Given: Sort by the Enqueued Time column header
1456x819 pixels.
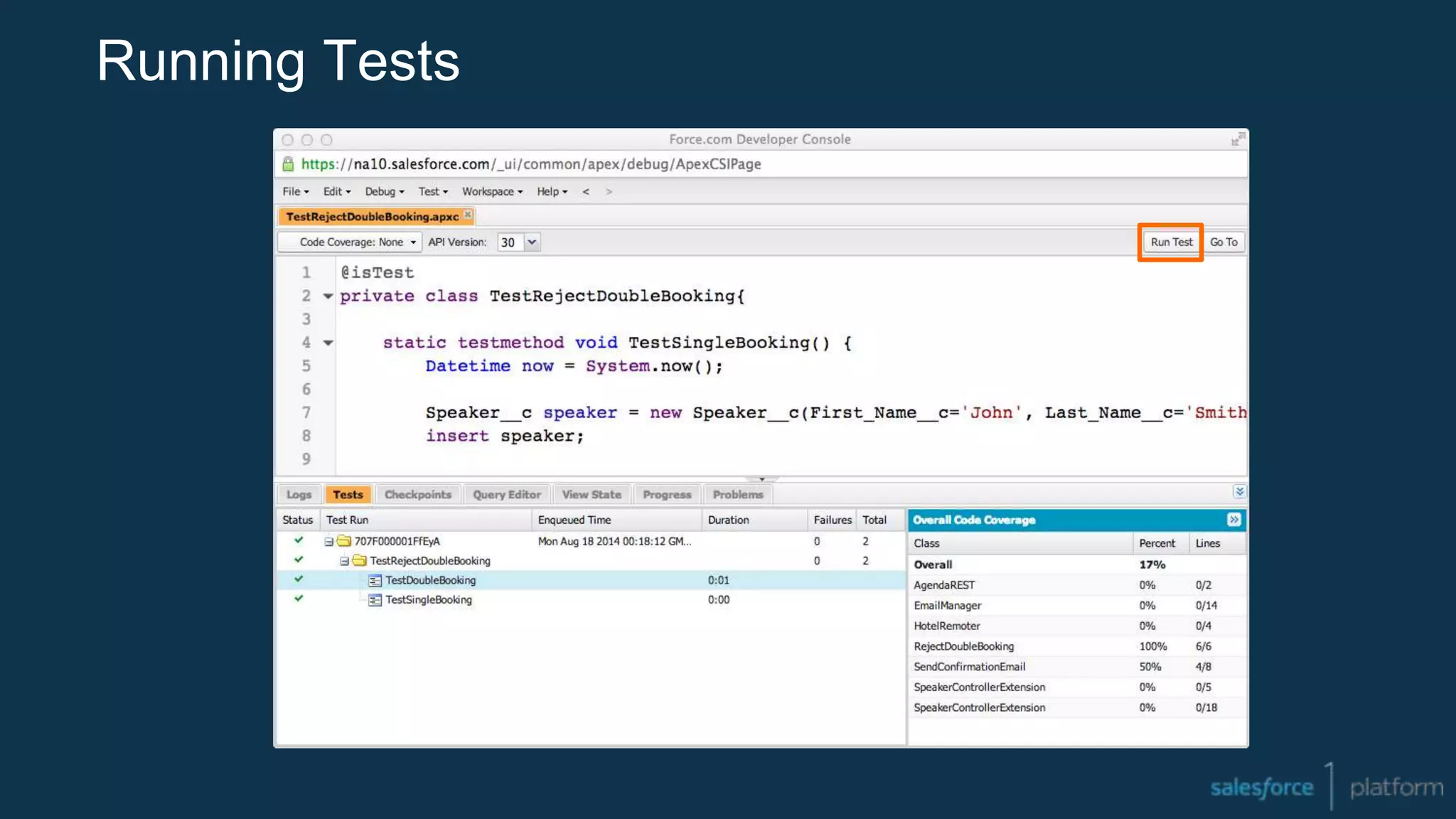Looking at the screenshot, I should [x=617, y=520].
